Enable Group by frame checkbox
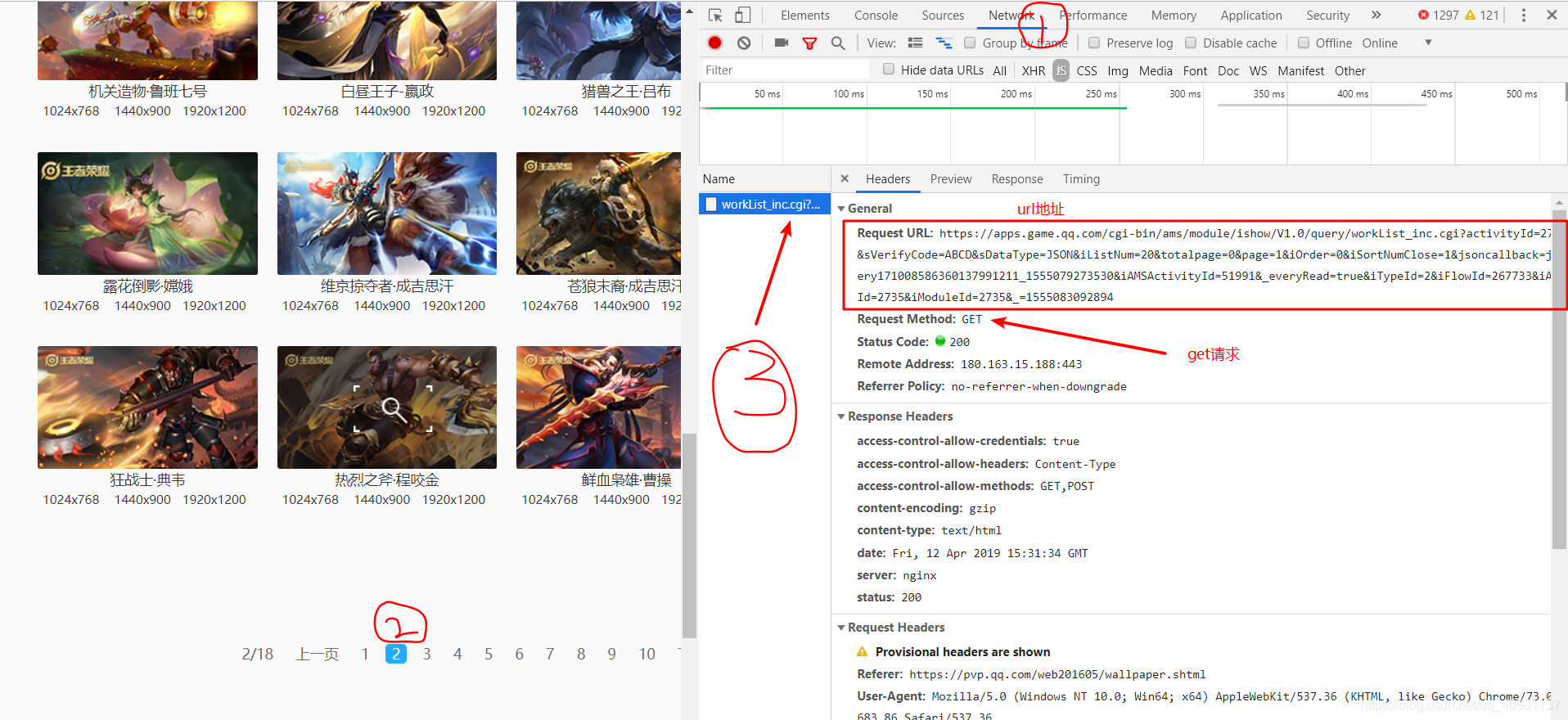 tap(970, 43)
